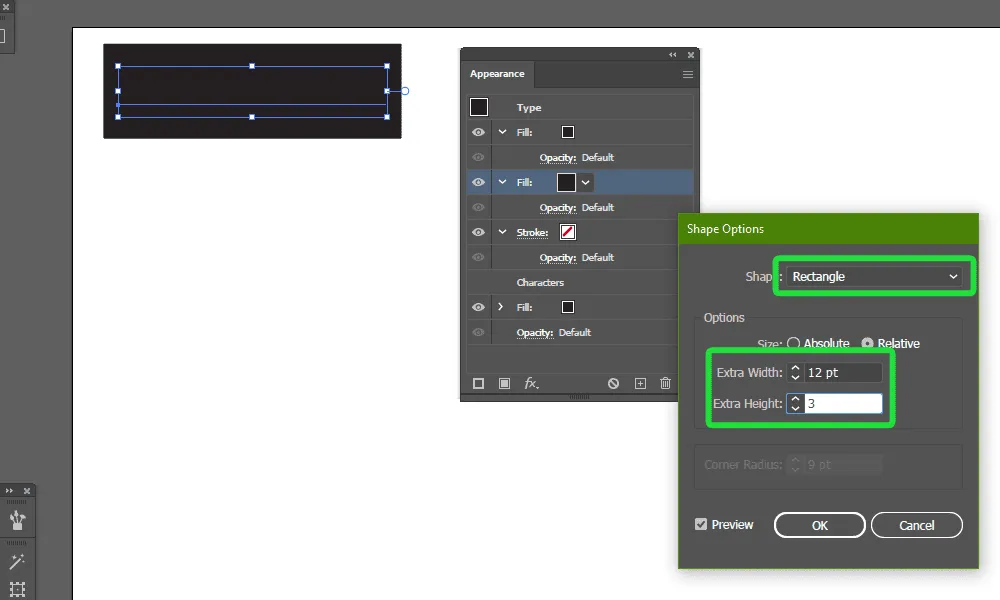Toggle dimmed eye beside the bottom Opacity row
Viewport: 1000px width, 600px height.
coord(478,332)
